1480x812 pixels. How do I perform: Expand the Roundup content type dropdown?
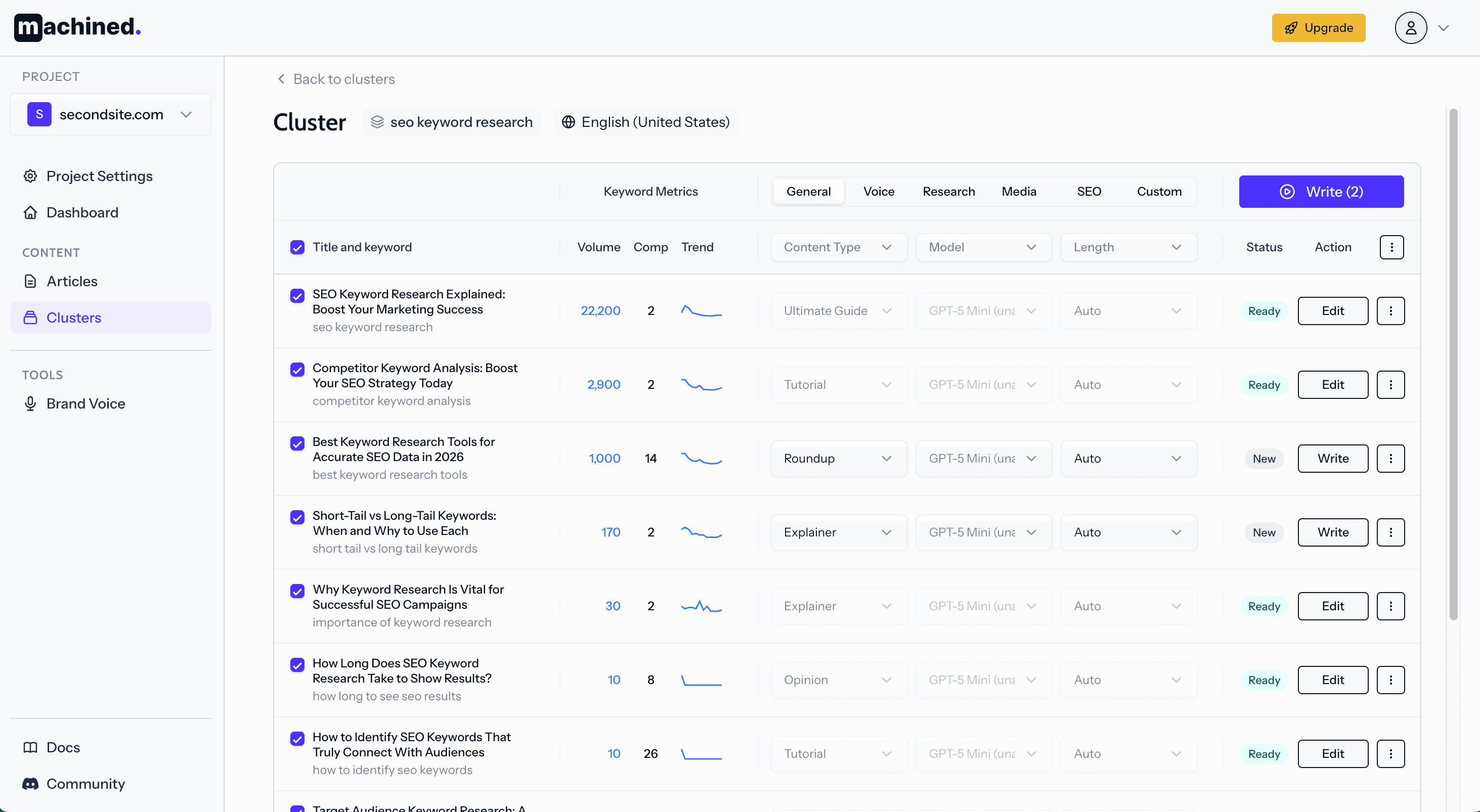click(x=838, y=458)
